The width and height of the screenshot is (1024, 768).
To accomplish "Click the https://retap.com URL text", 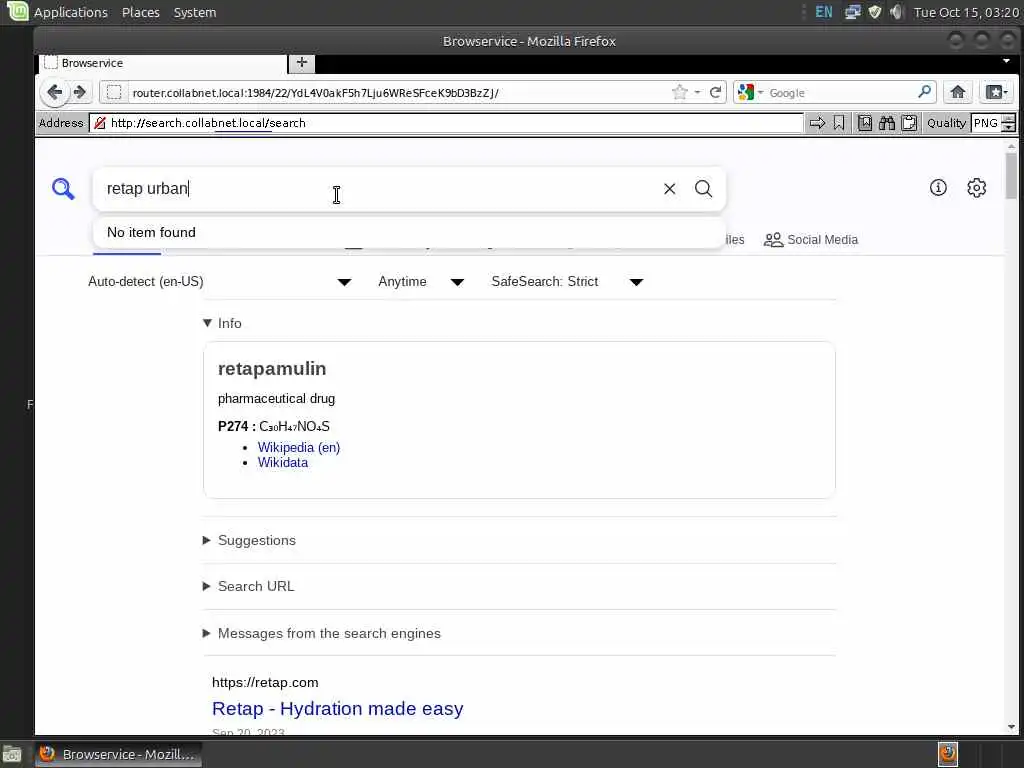I will [x=265, y=682].
